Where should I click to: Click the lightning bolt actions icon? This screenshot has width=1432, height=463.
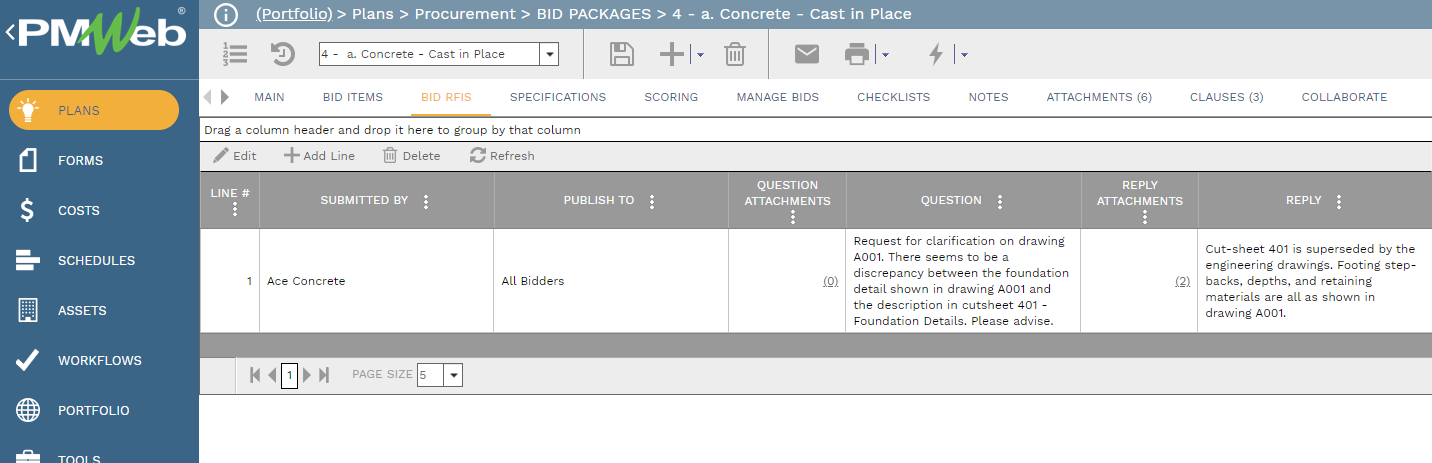pyautogui.click(x=936, y=54)
